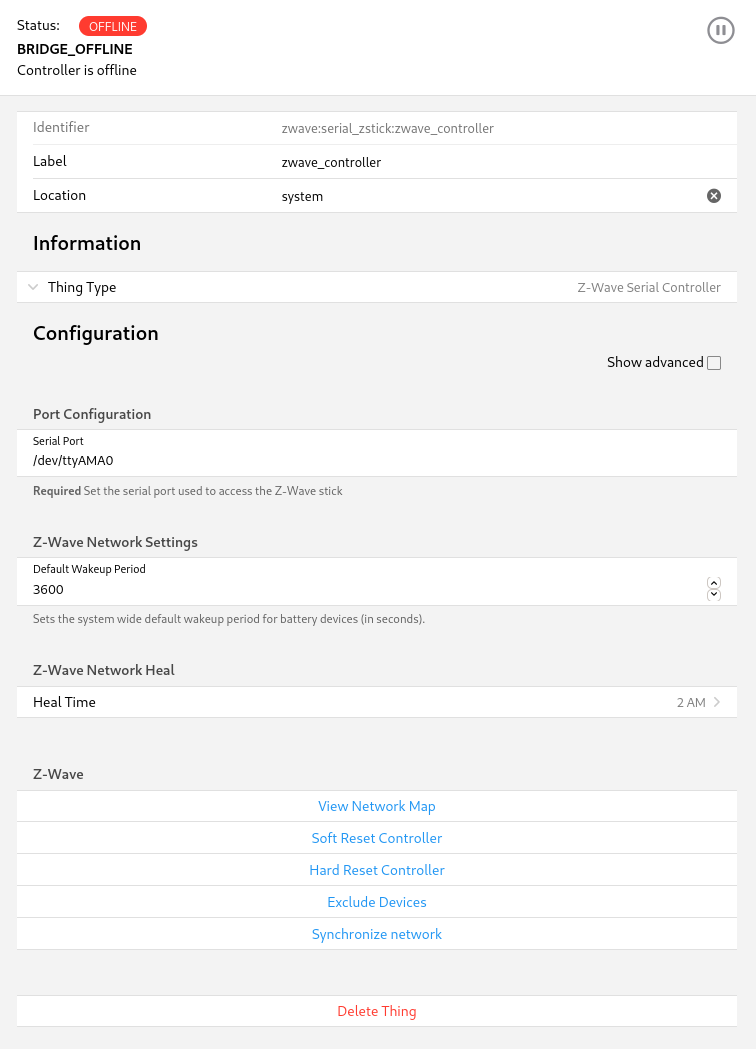Click the Thing Type row label
Image resolution: width=756 pixels, height=1049 pixels.
(82, 287)
